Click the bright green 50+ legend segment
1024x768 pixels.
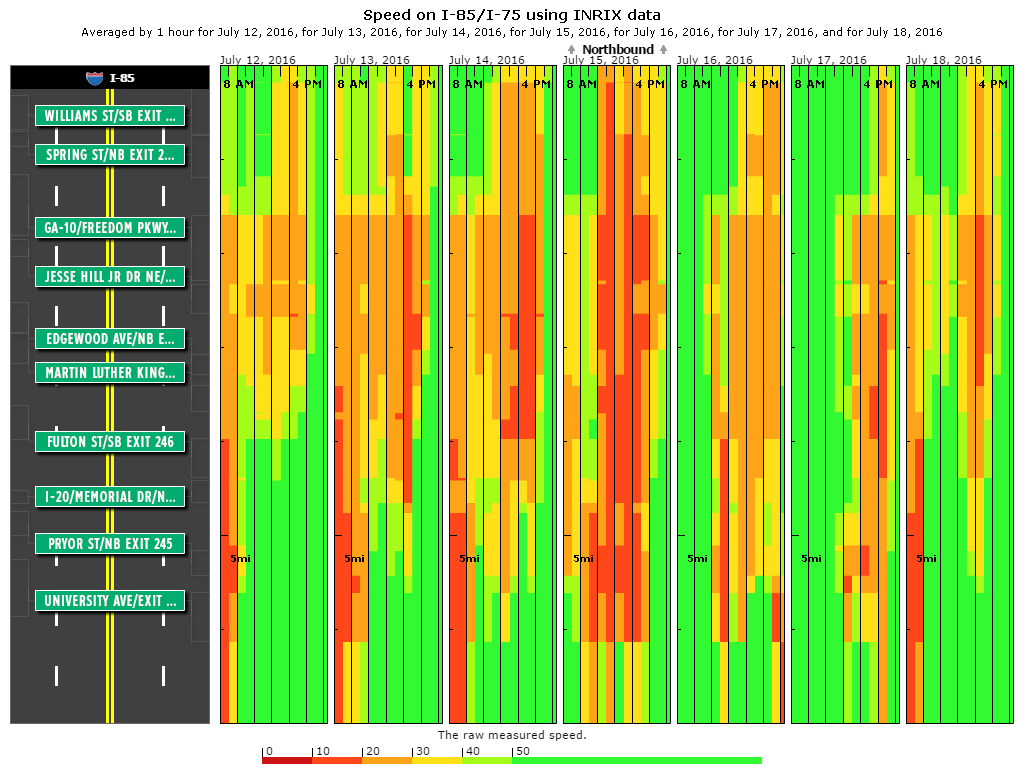click(637, 760)
